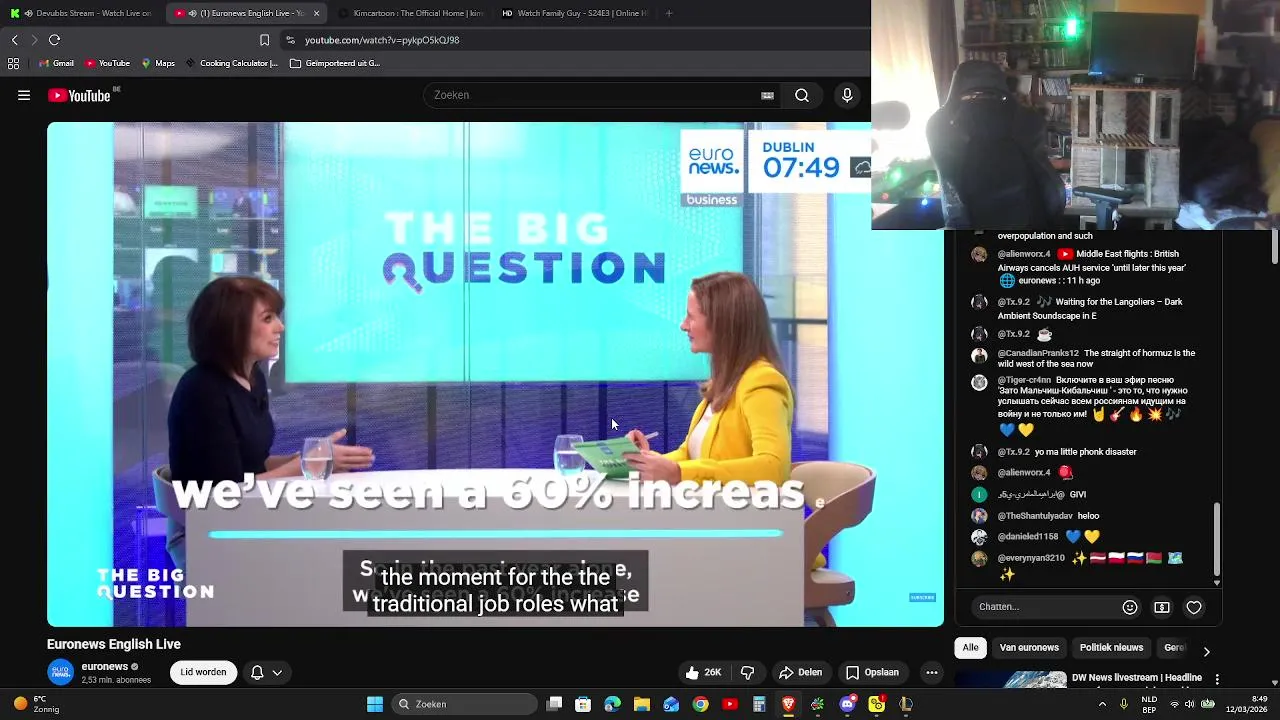The height and width of the screenshot is (720, 1280).
Task: Open File Explorer from the taskbar
Action: pos(642,704)
